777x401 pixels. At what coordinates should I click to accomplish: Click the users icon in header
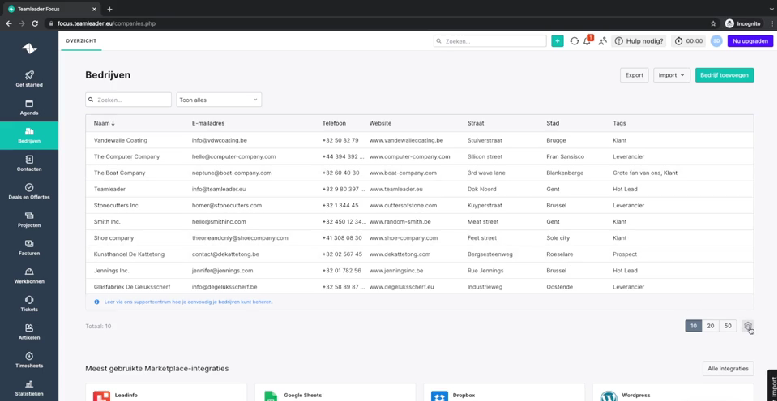click(x=602, y=41)
